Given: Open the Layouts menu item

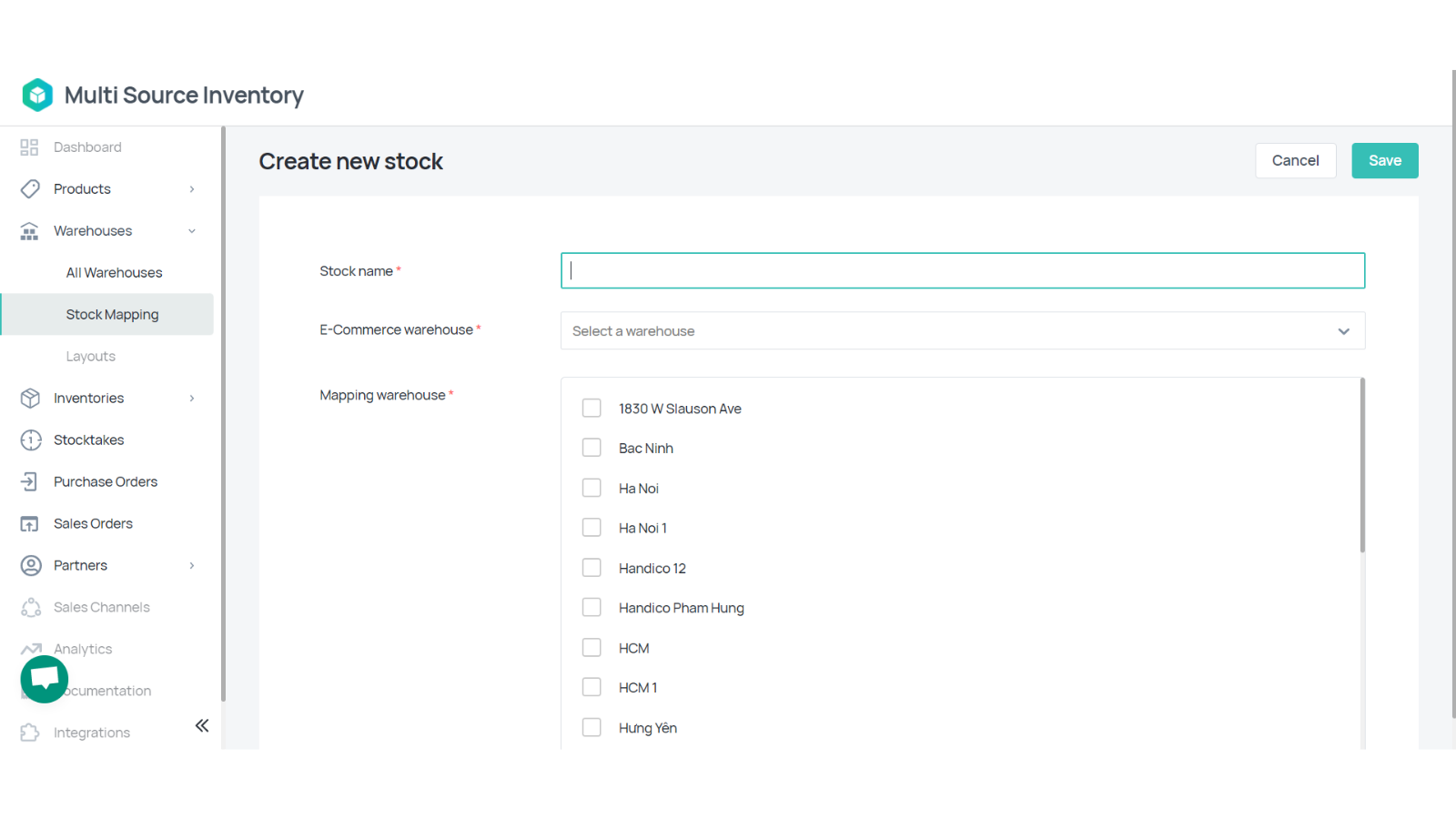Looking at the screenshot, I should [90, 357].
